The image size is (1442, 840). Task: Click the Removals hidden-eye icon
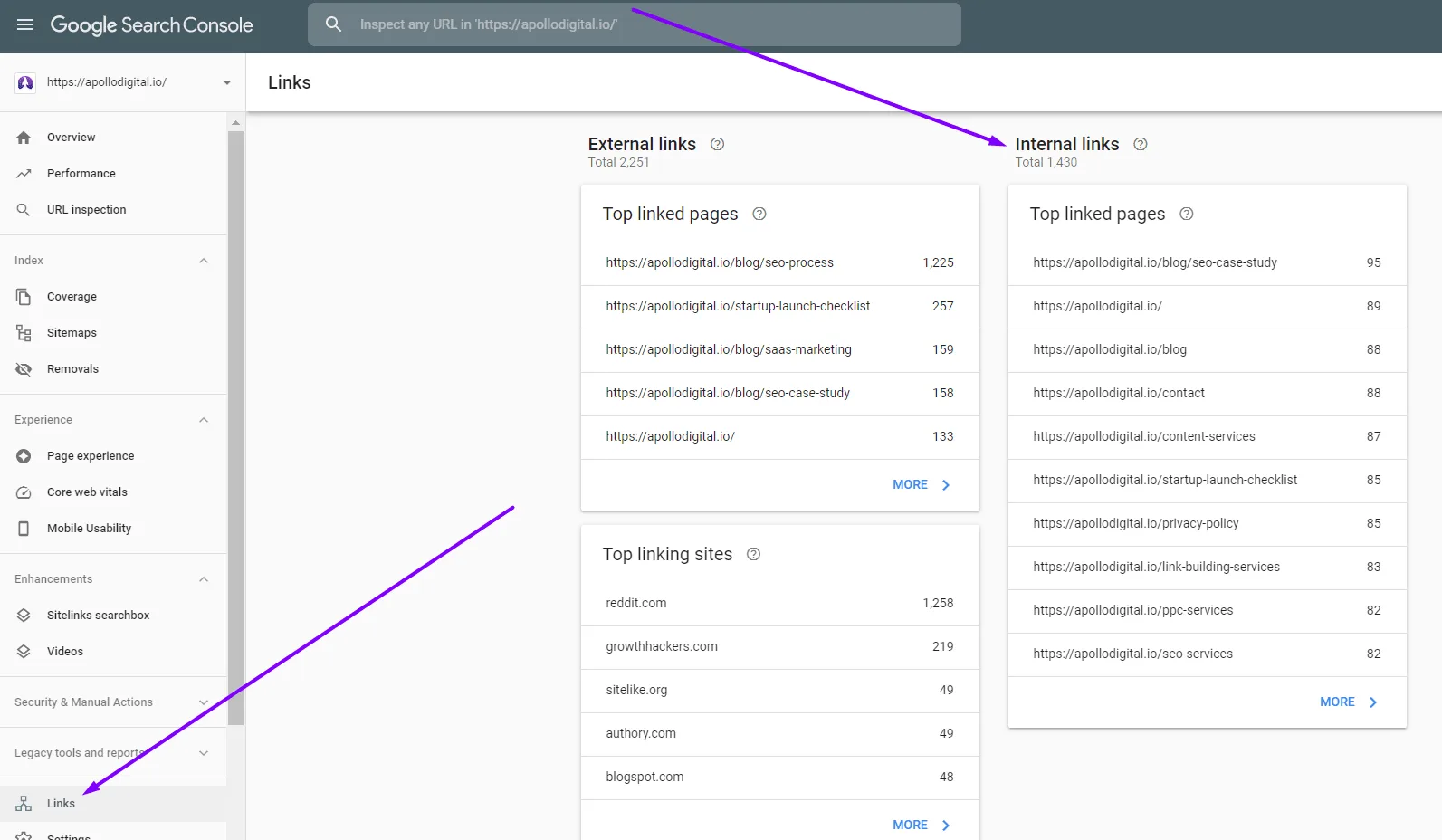pos(24,369)
